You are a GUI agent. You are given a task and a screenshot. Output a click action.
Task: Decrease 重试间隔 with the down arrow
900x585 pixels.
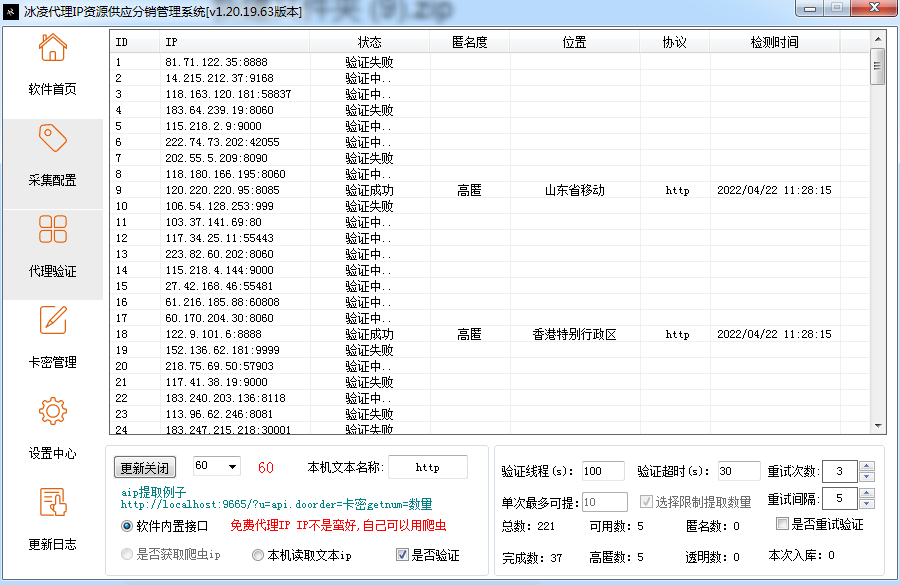coord(866,503)
